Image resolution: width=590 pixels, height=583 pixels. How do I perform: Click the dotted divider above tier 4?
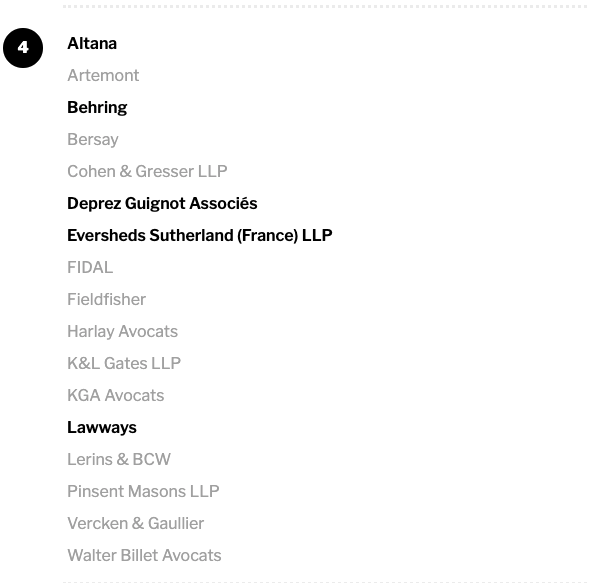pyautogui.click(x=326, y=6)
